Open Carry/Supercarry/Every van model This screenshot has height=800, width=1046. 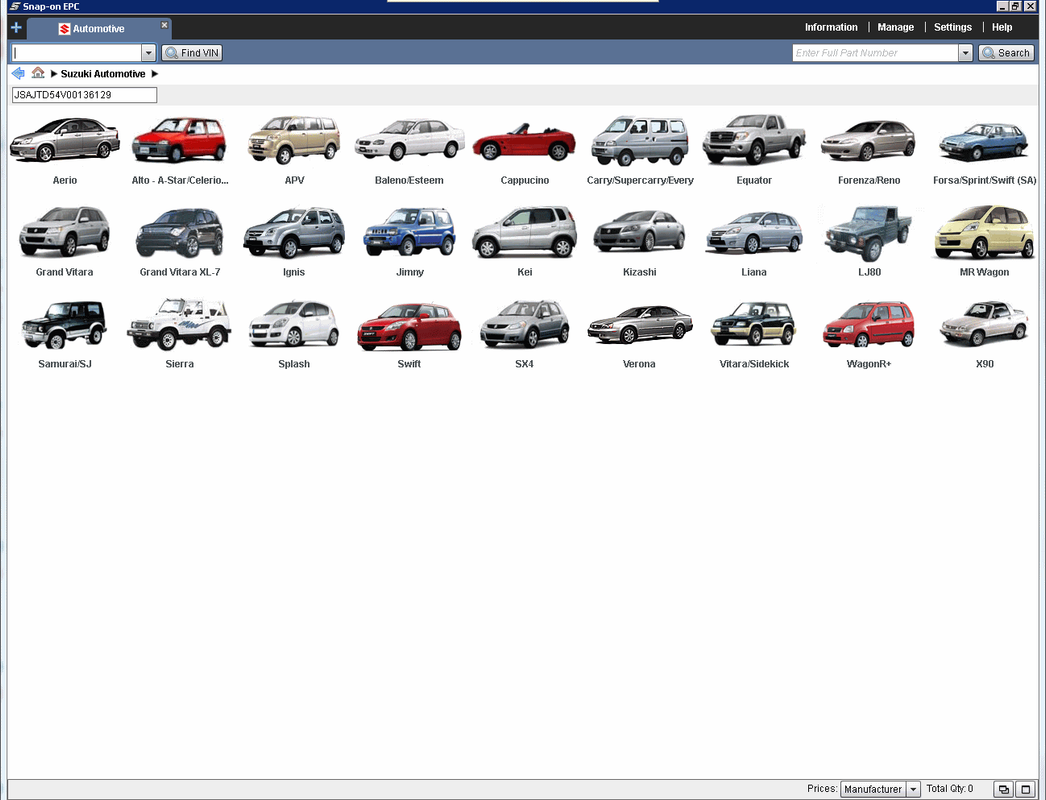pos(640,140)
